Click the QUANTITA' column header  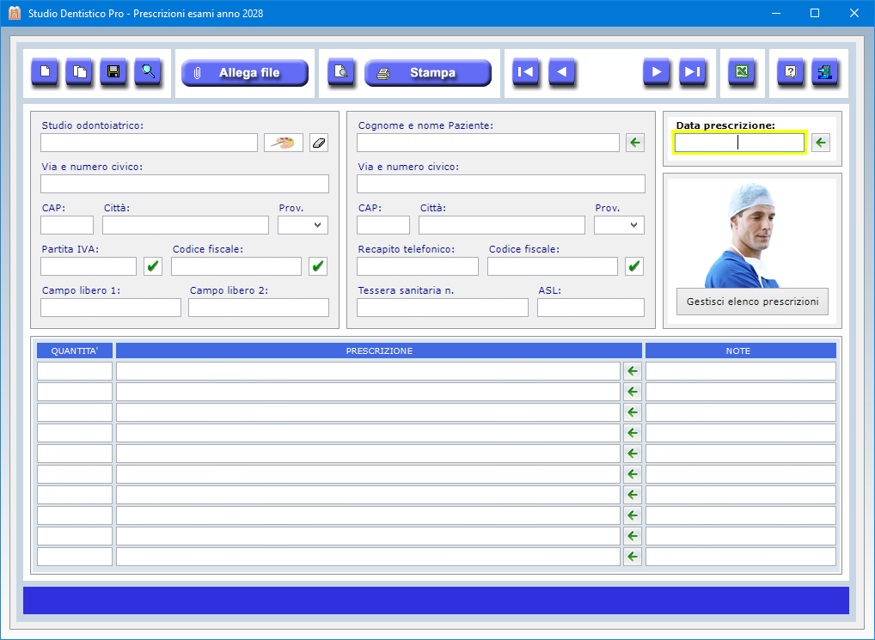75,351
